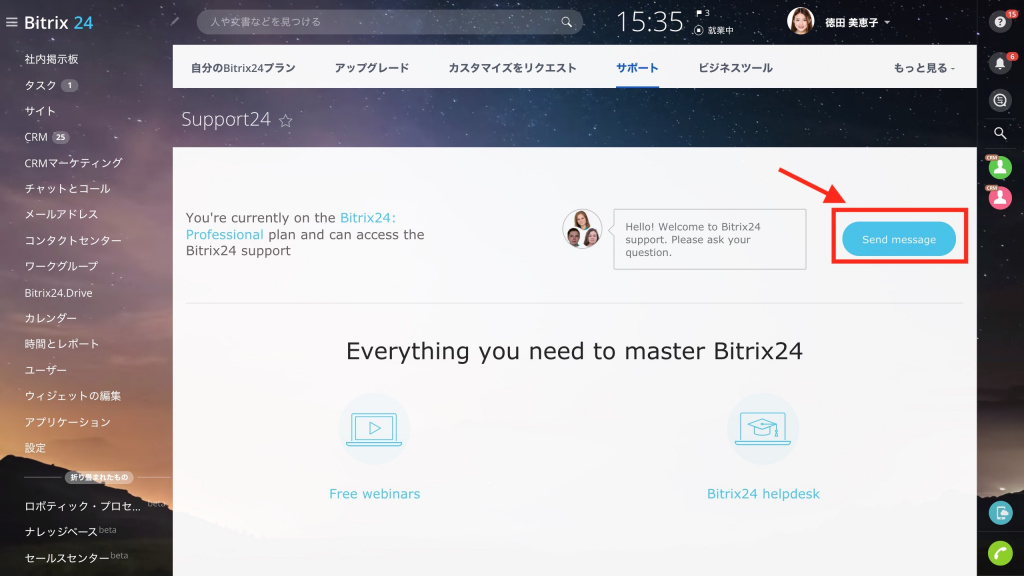Open the Bitrix24: Professional plan link

(x=291, y=226)
